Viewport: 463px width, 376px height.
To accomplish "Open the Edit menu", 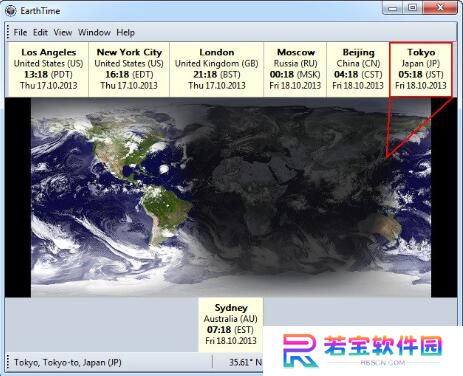I will (40, 33).
